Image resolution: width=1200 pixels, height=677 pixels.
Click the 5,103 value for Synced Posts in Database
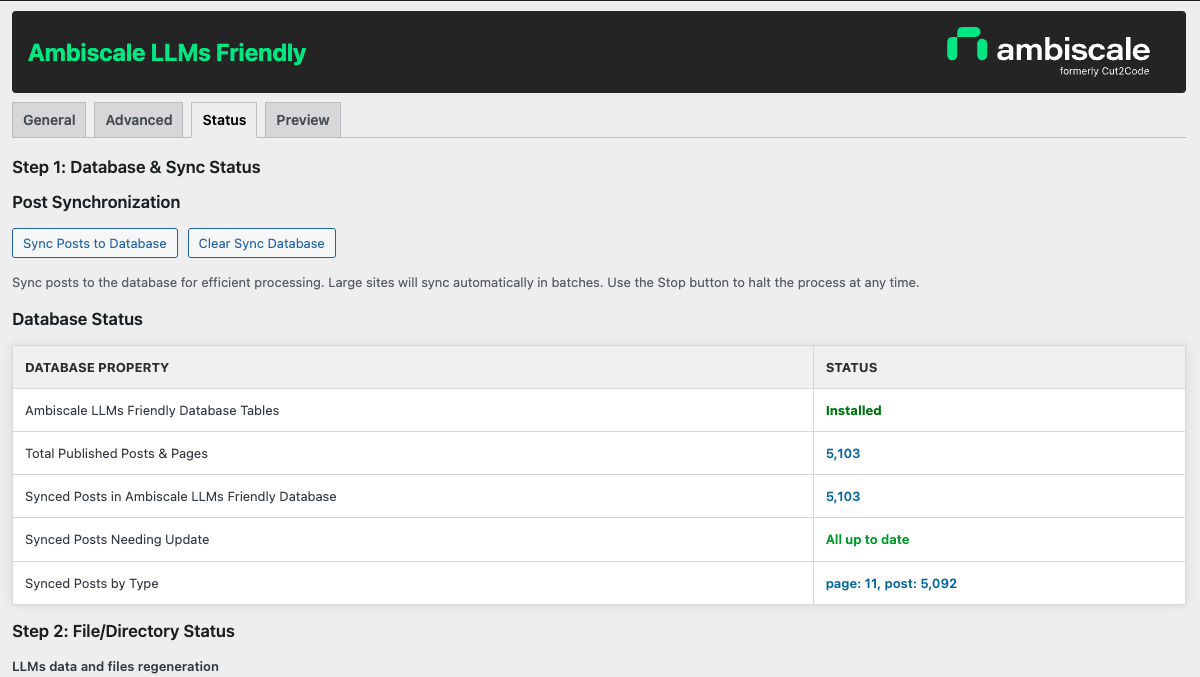[x=843, y=496]
